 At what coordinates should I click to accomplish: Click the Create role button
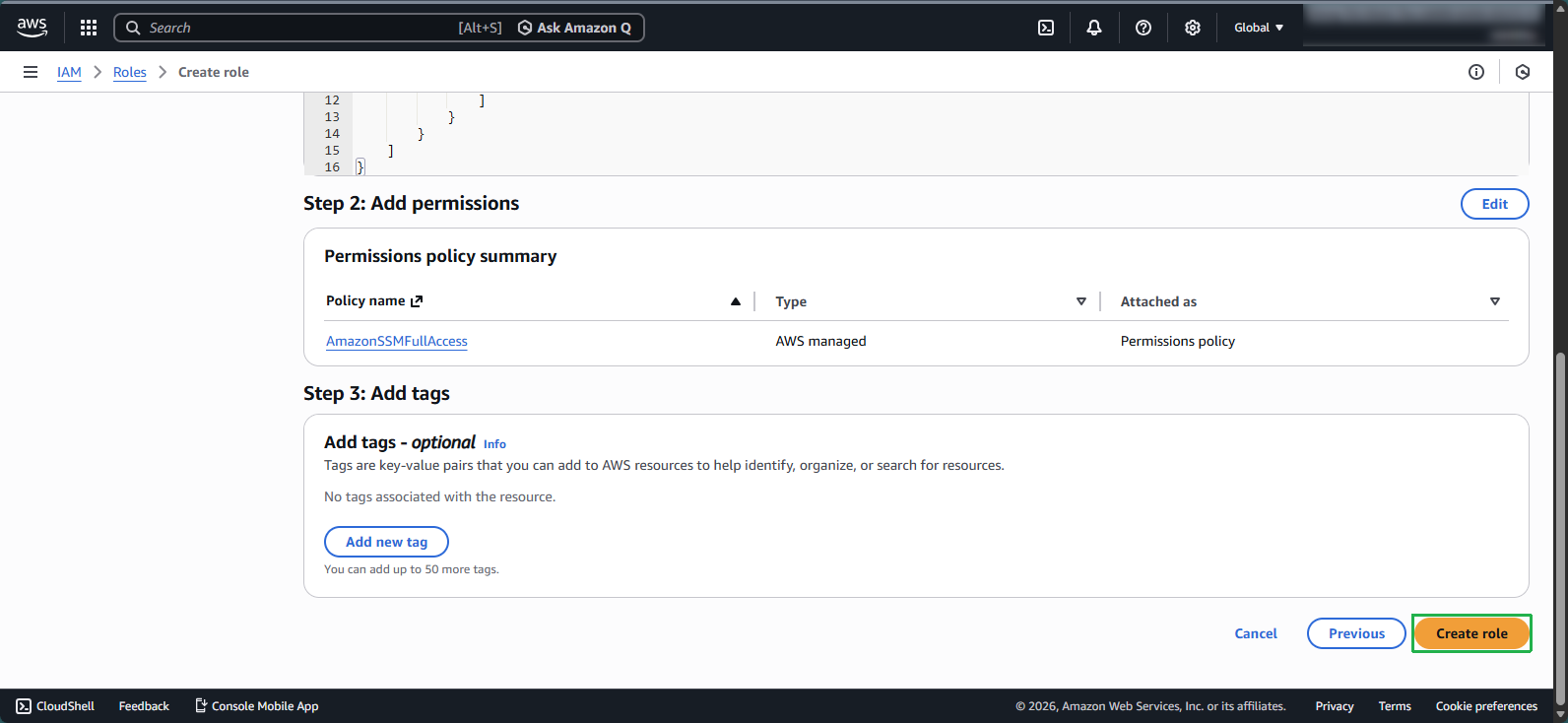[1471, 633]
